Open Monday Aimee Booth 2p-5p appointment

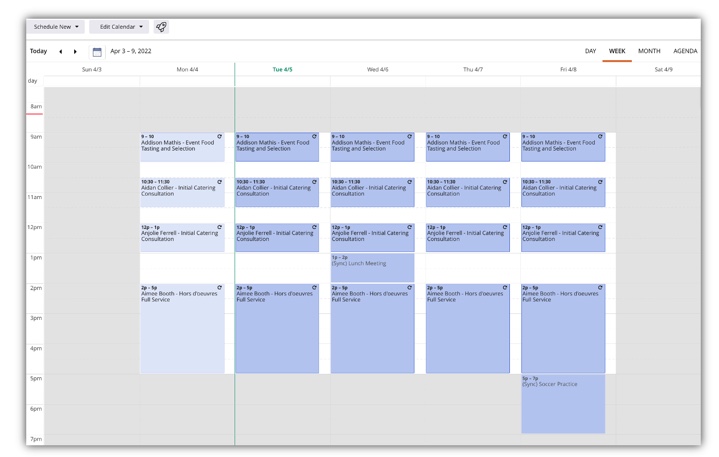182,328
